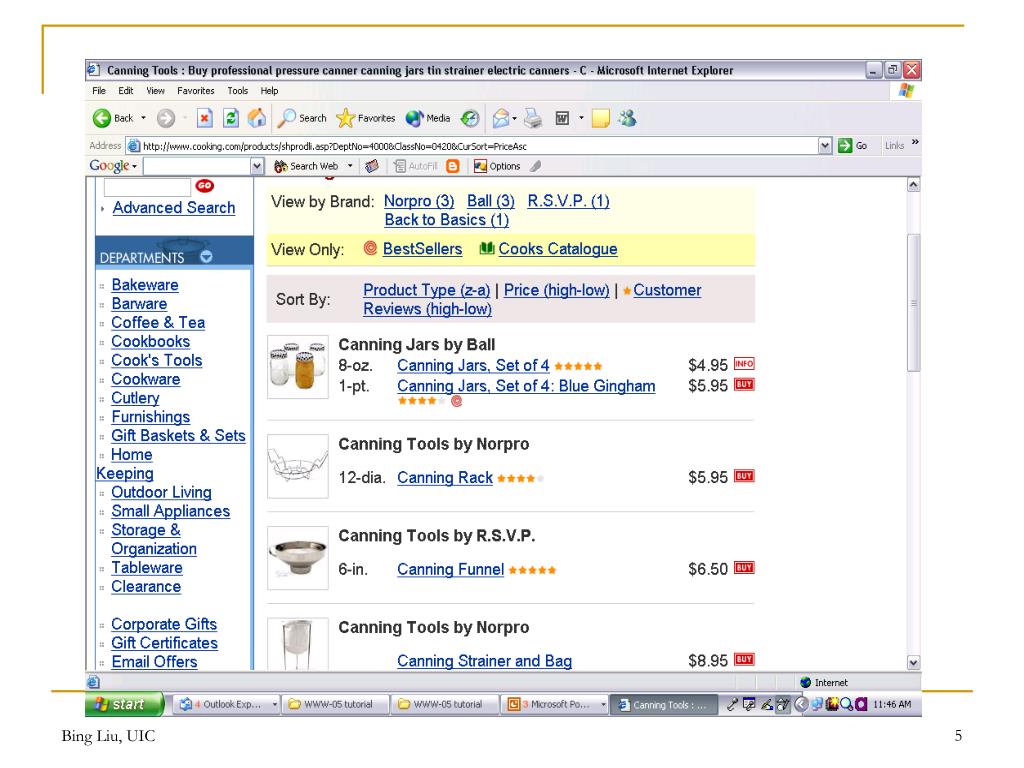Expand Google search box dropdown arrow
The height and width of the screenshot is (768, 1024).
[x=257, y=167]
